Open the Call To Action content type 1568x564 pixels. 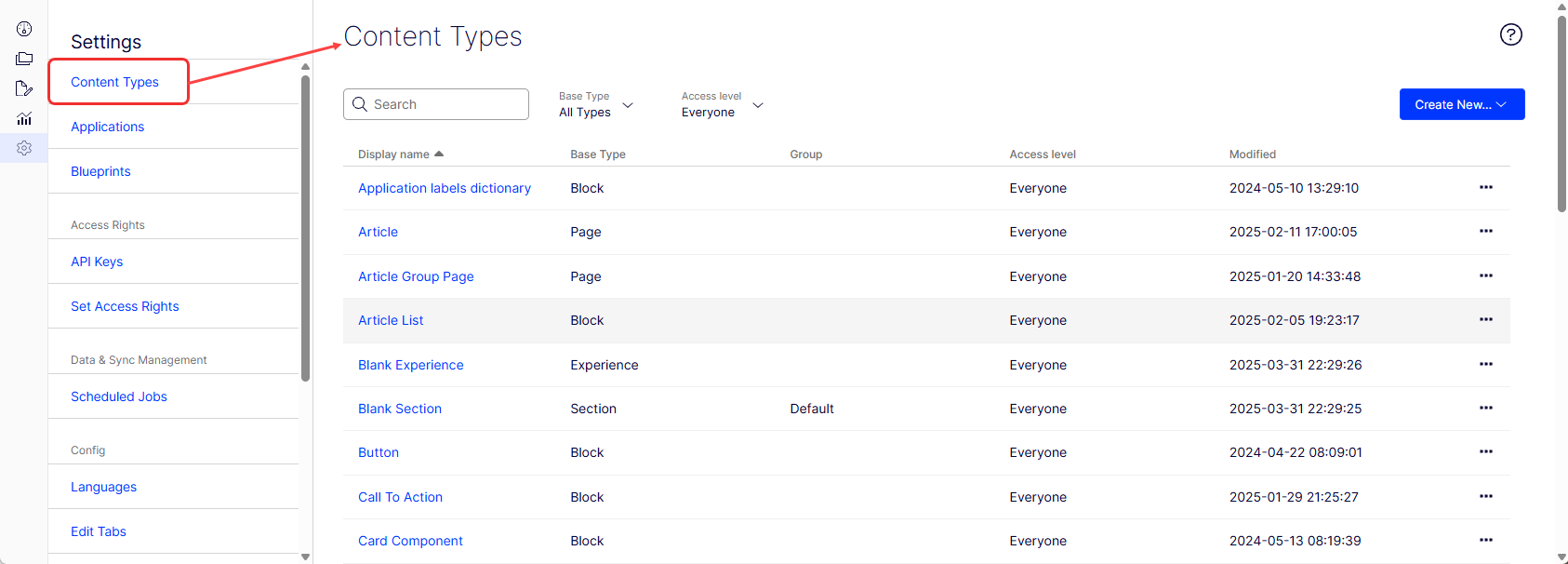[x=400, y=497]
